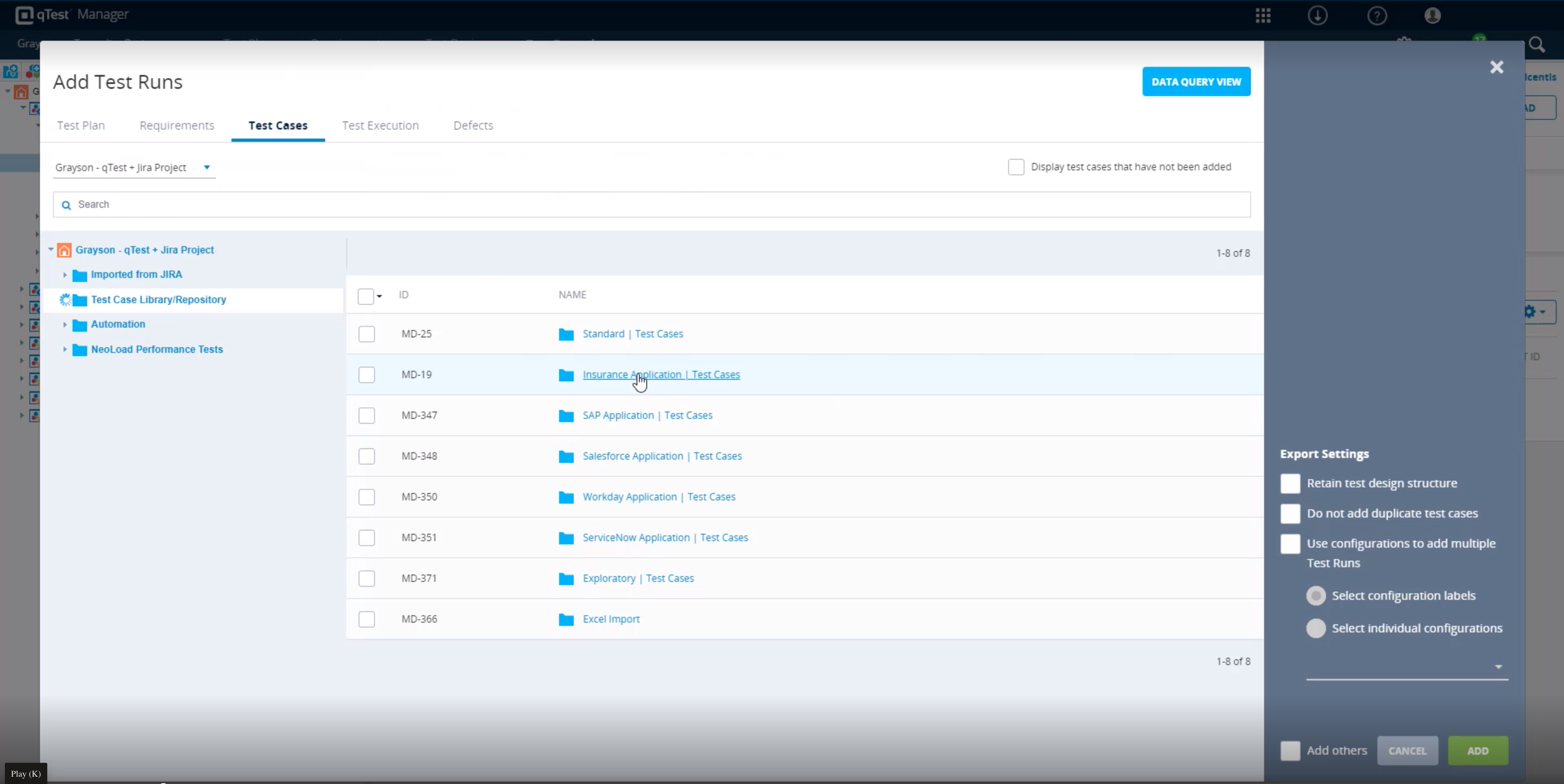Open the apps grid icon in top bar
Image resolution: width=1564 pixels, height=784 pixels.
(1263, 15)
